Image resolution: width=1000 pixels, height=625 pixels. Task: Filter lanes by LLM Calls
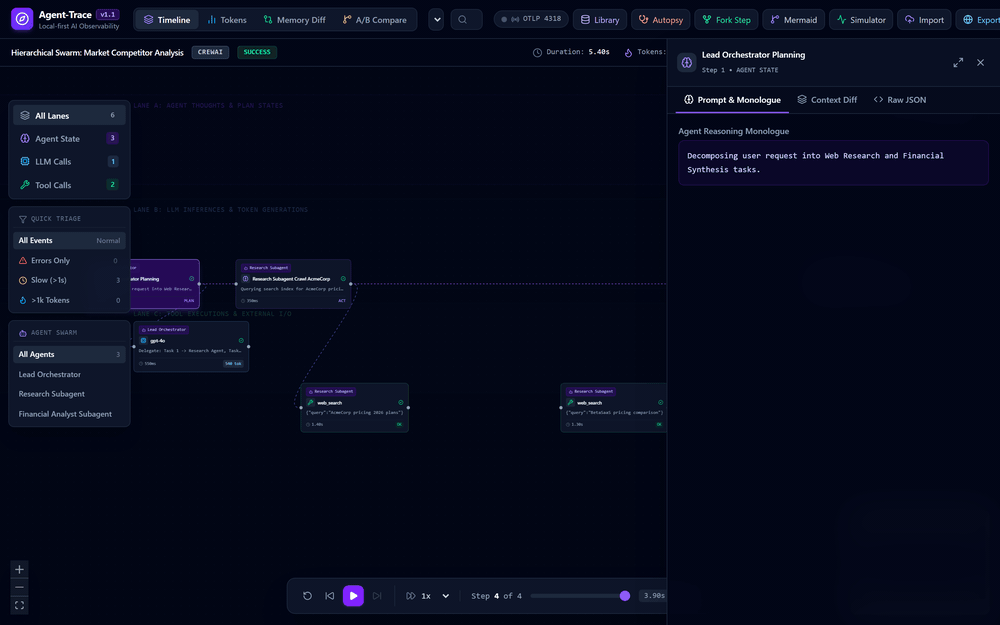click(x=70, y=161)
